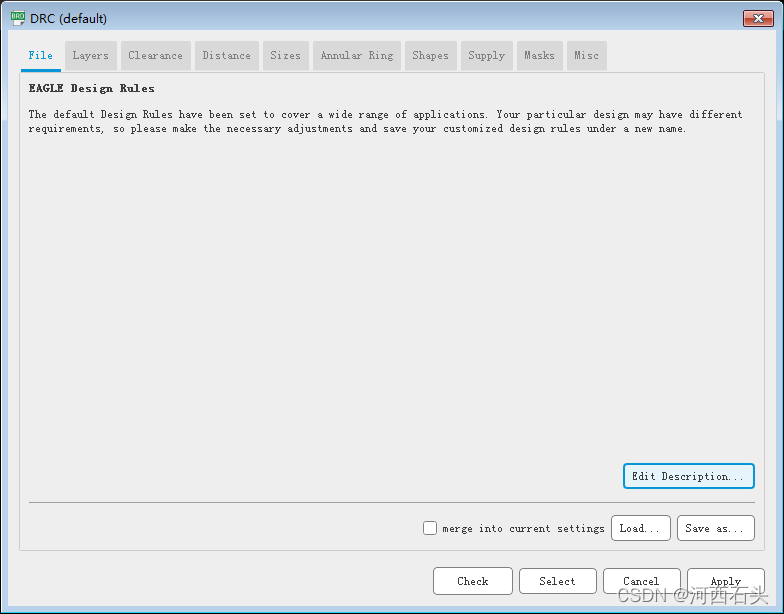Switch to the Annular Ring tab
Viewport: 784px width, 614px height.
coord(357,56)
